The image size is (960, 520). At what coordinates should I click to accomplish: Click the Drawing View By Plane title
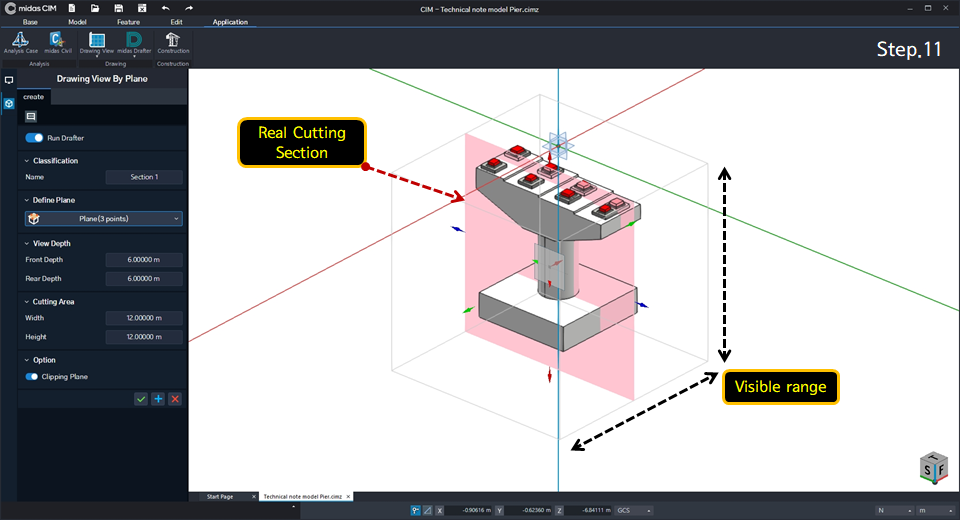tap(102, 79)
